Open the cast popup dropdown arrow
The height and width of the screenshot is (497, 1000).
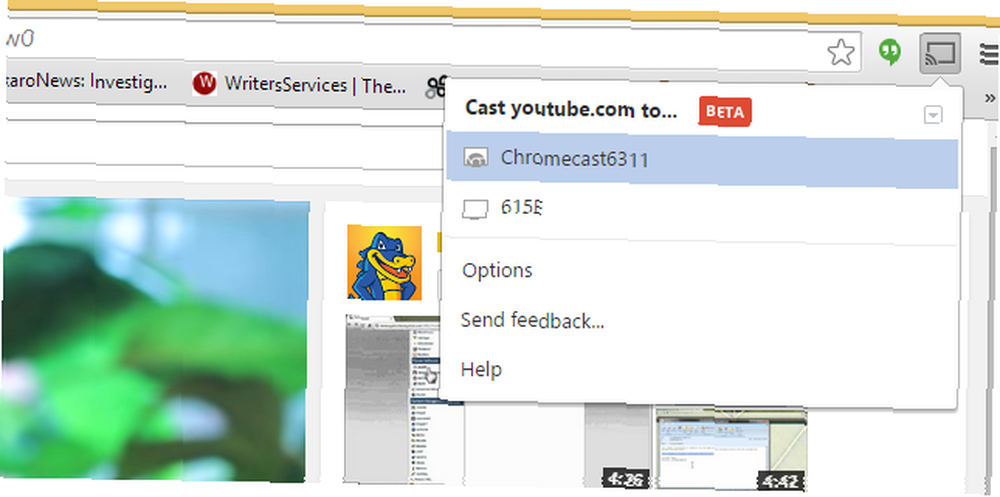pyautogui.click(x=933, y=115)
